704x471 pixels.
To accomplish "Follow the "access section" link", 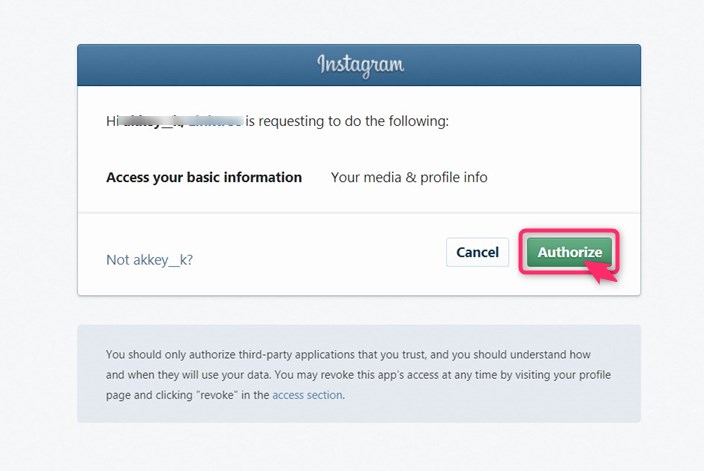I will pyautogui.click(x=307, y=395).
